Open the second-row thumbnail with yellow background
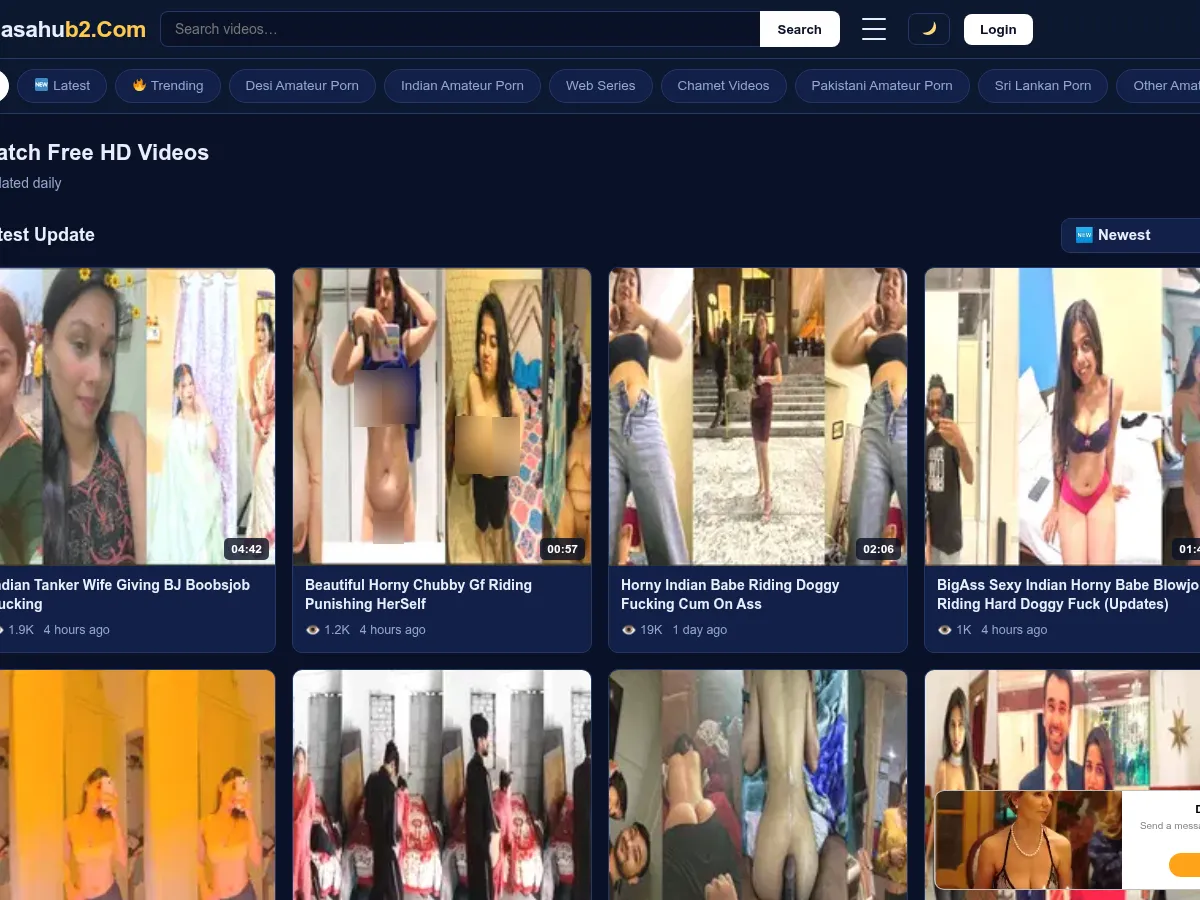1200x900 pixels. coord(137,785)
